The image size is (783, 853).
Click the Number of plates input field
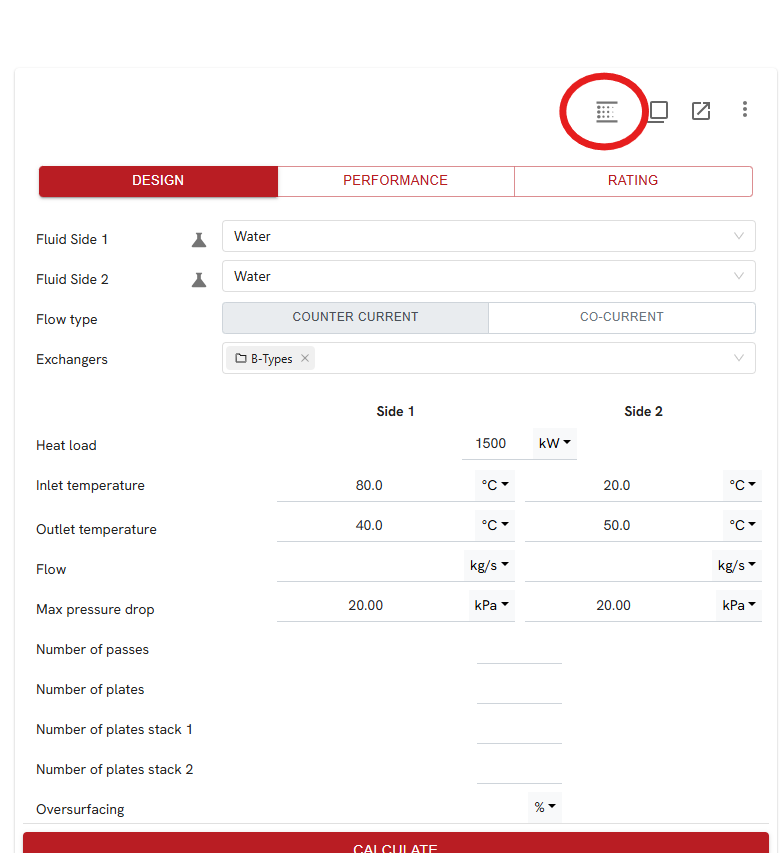pyautogui.click(x=519, y=689)
